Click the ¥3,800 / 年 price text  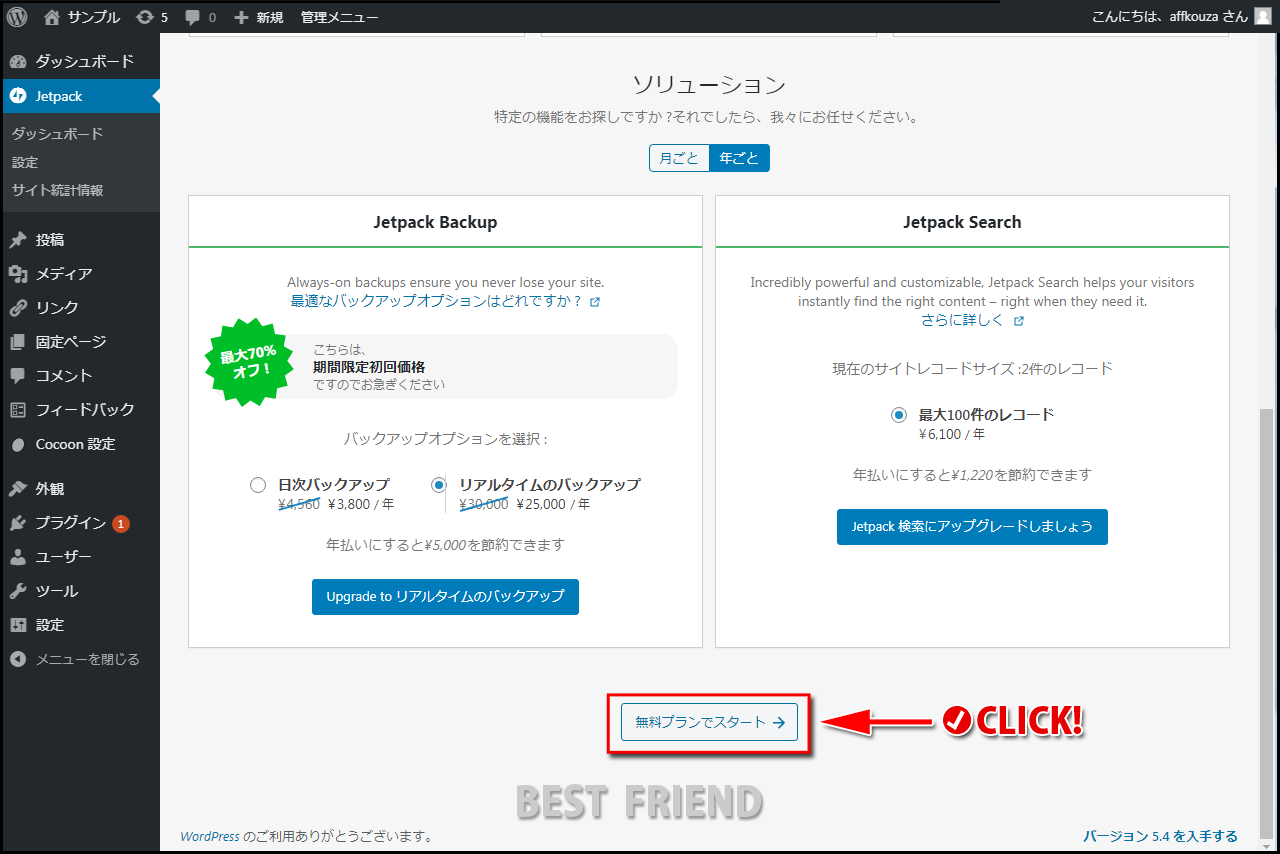pyautogui.click(x=361, y=505)
